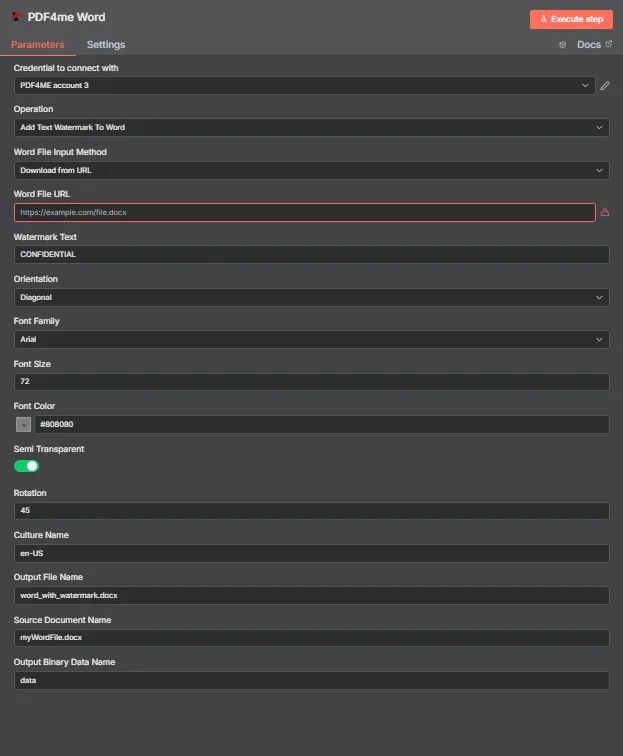This screenshot has height=756, width=623.
Task: Change the Orientation dropdown from Diagonal
Action: pos(312,297)
